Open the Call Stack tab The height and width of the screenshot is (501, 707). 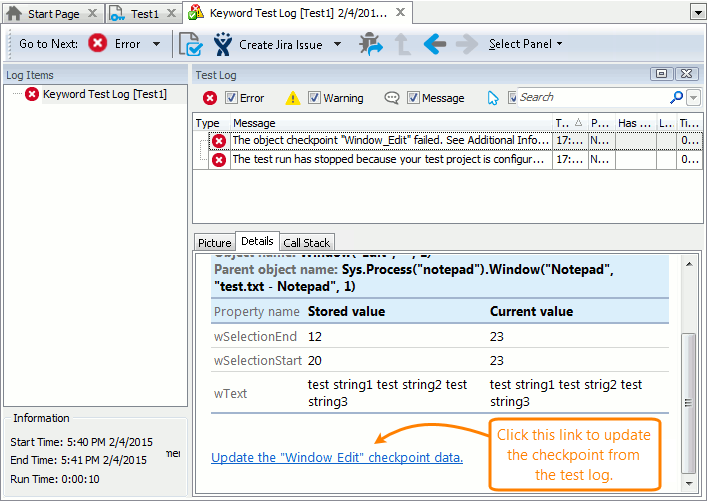coord(306,242)
